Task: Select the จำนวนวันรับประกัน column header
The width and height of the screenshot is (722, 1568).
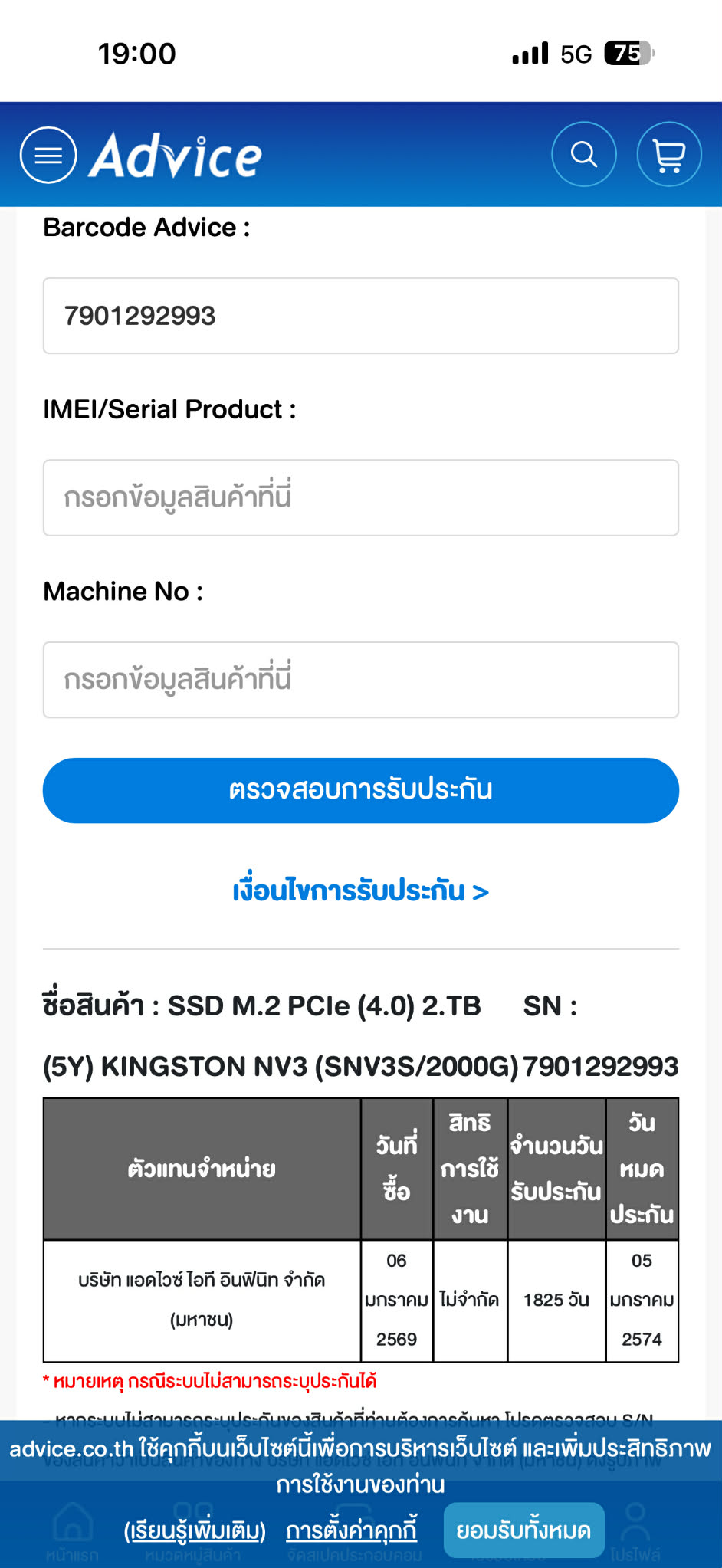Action: (x=556, y=1169)
